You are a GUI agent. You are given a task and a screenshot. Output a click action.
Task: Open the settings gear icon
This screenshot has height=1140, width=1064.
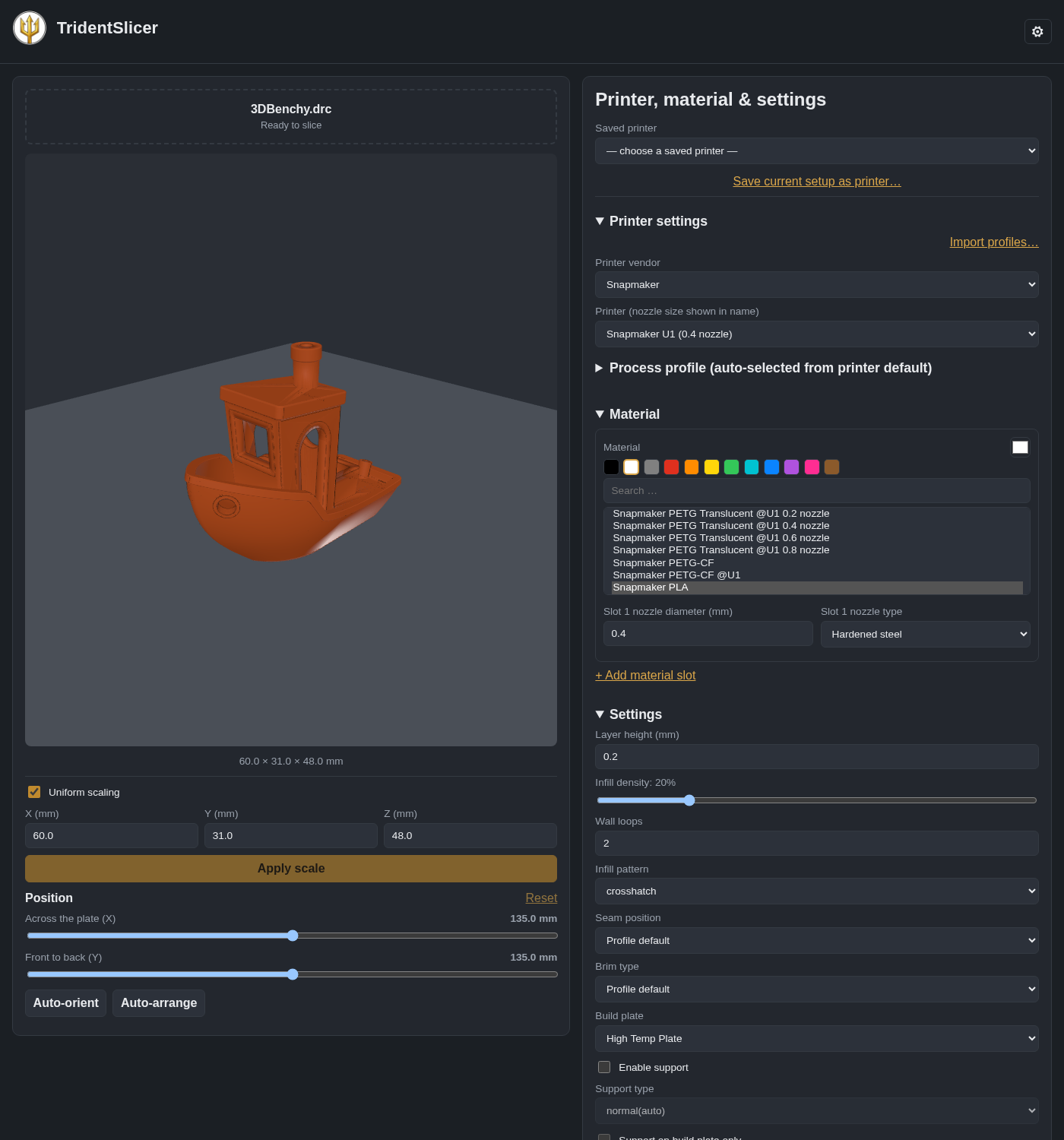pyautogui.click(x=1037, y=31)
